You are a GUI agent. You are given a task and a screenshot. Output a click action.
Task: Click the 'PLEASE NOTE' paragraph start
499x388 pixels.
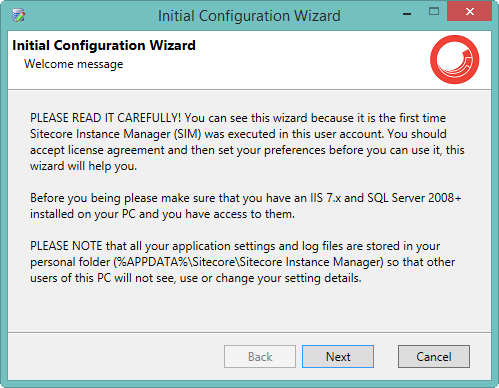[66, 246]
